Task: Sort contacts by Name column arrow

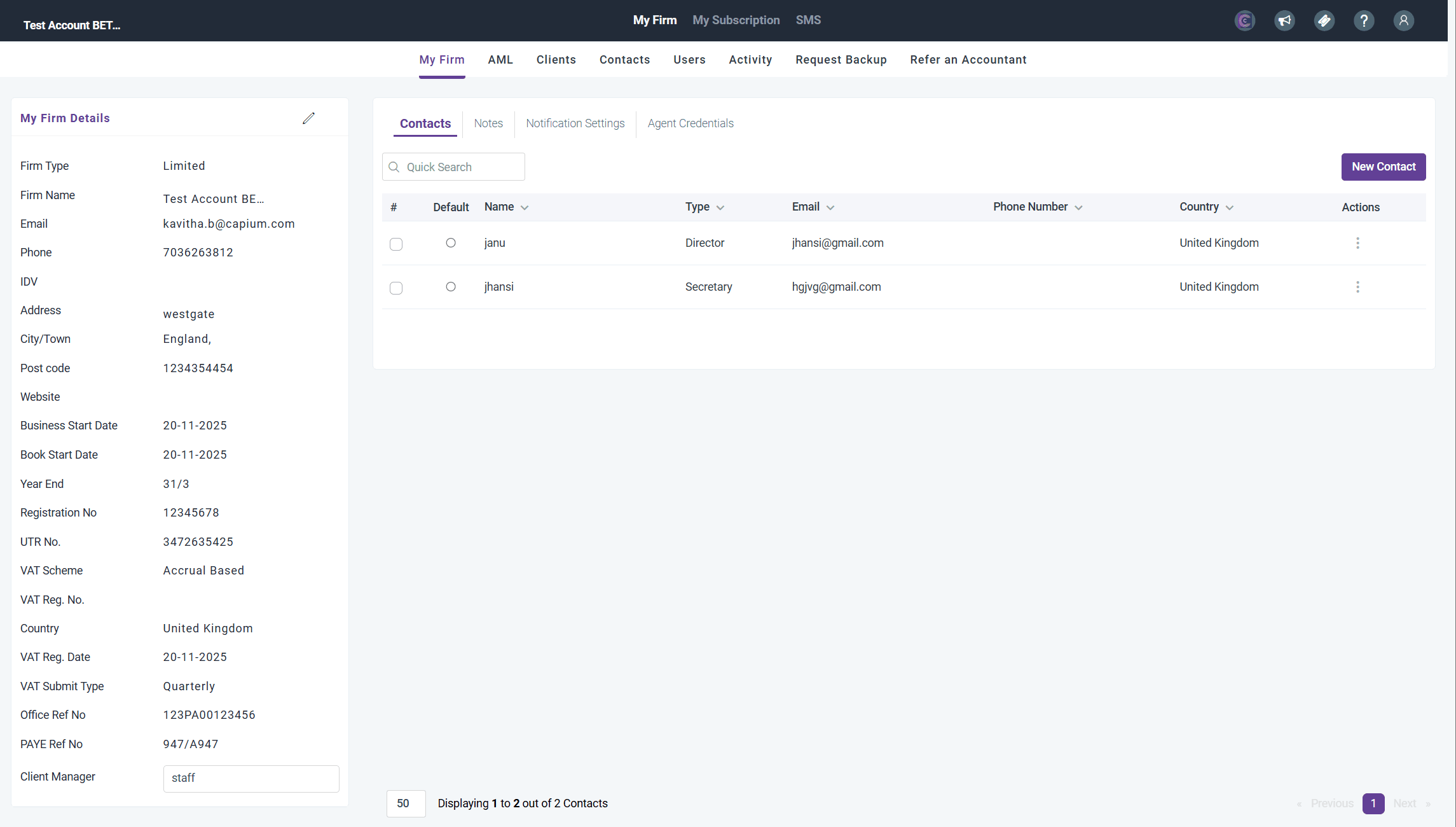Action: pyautogui.click(x=525, y=208)
